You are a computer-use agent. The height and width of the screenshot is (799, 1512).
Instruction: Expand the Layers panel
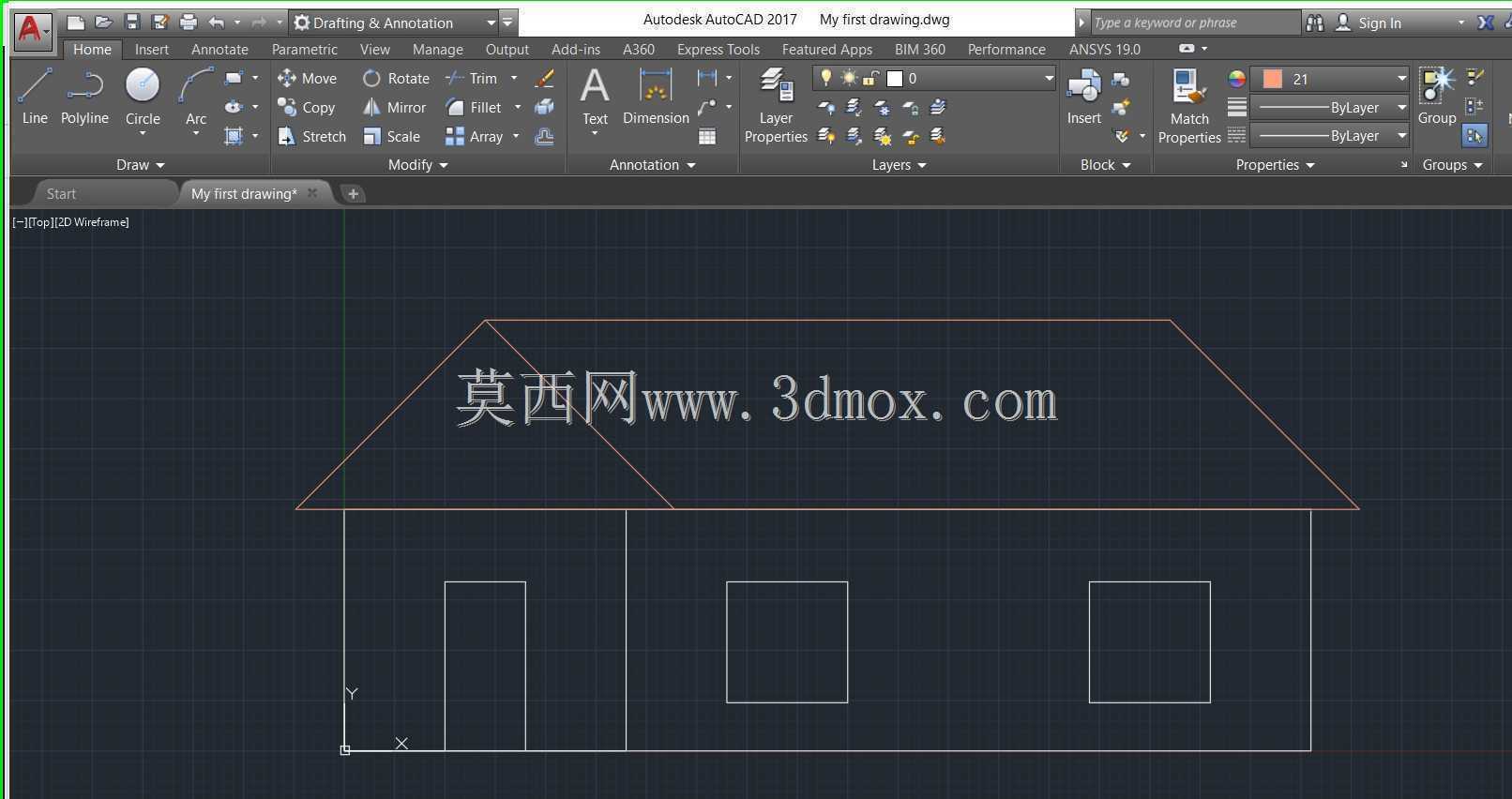899,165
